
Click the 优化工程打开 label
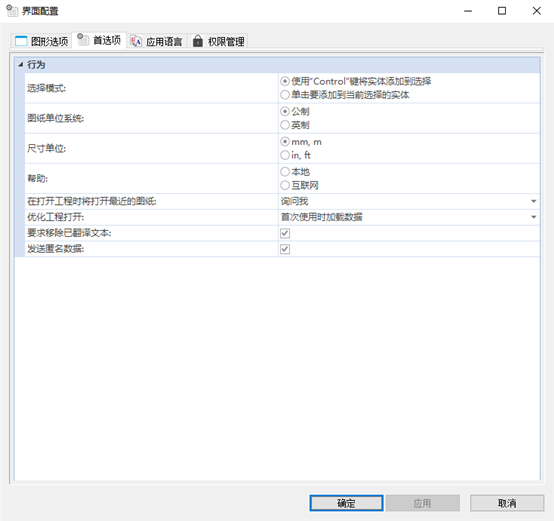[x=56, y=217]
